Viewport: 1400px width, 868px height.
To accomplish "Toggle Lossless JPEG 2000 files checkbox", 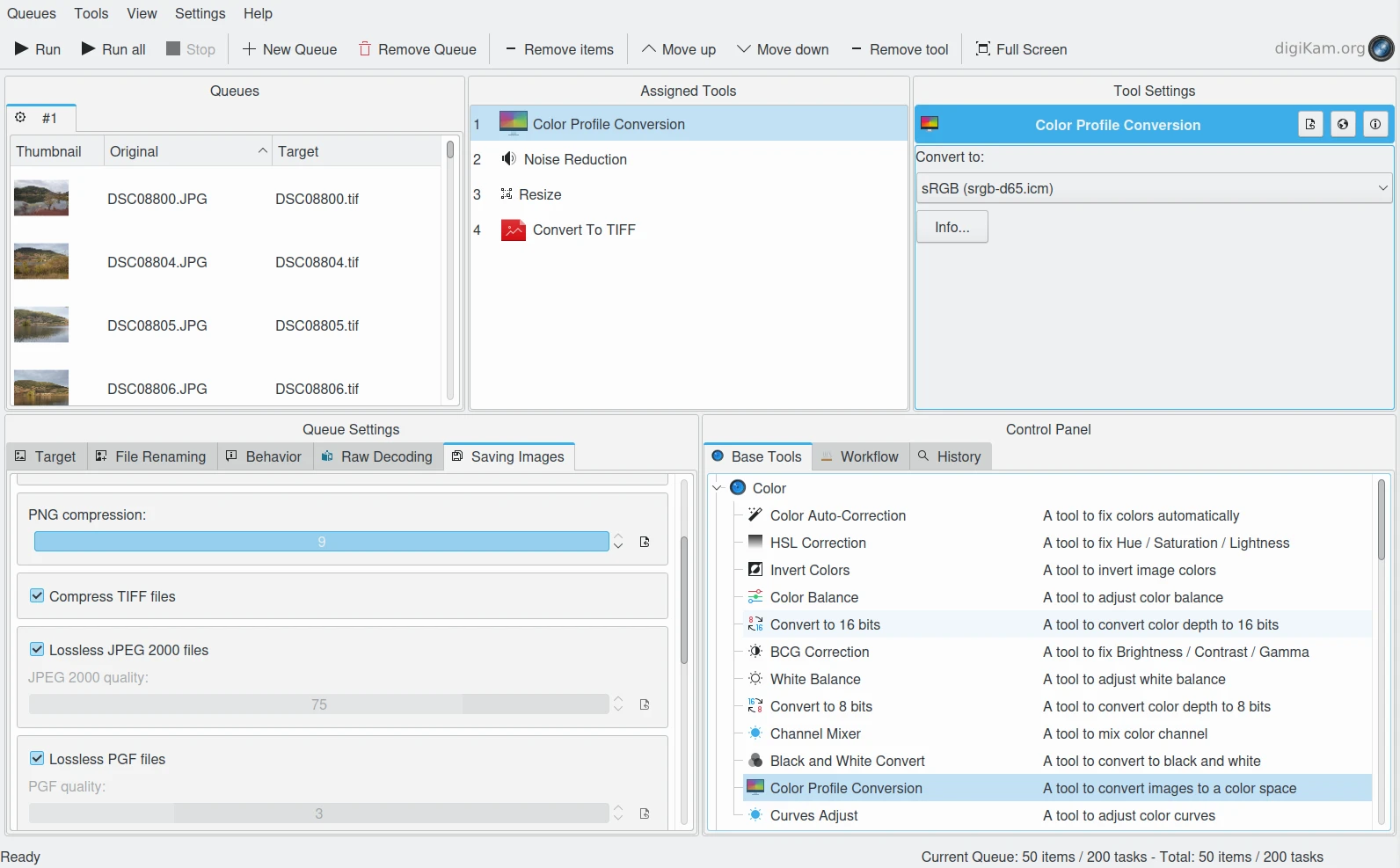I will pos(37,650).
